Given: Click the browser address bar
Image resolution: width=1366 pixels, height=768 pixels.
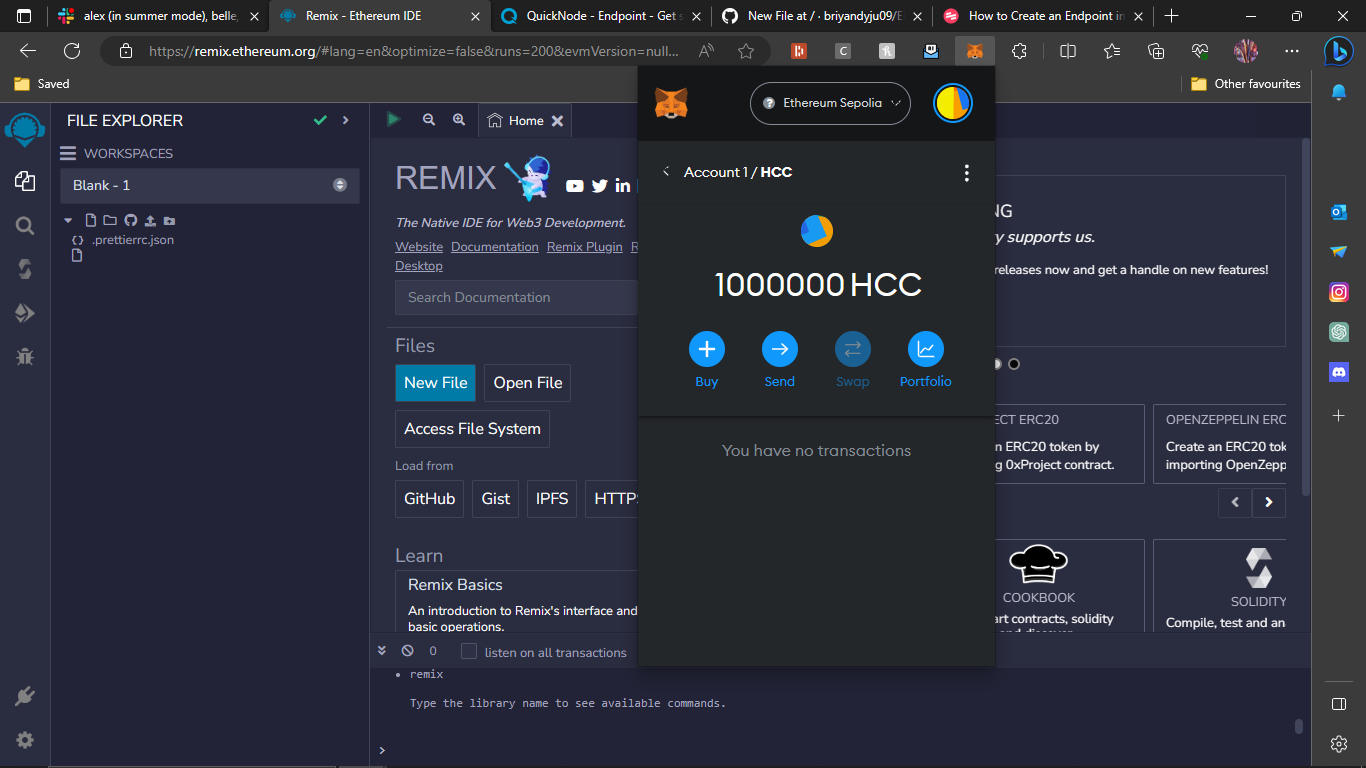Looking at the screenshot, I should tap(415, 51).
